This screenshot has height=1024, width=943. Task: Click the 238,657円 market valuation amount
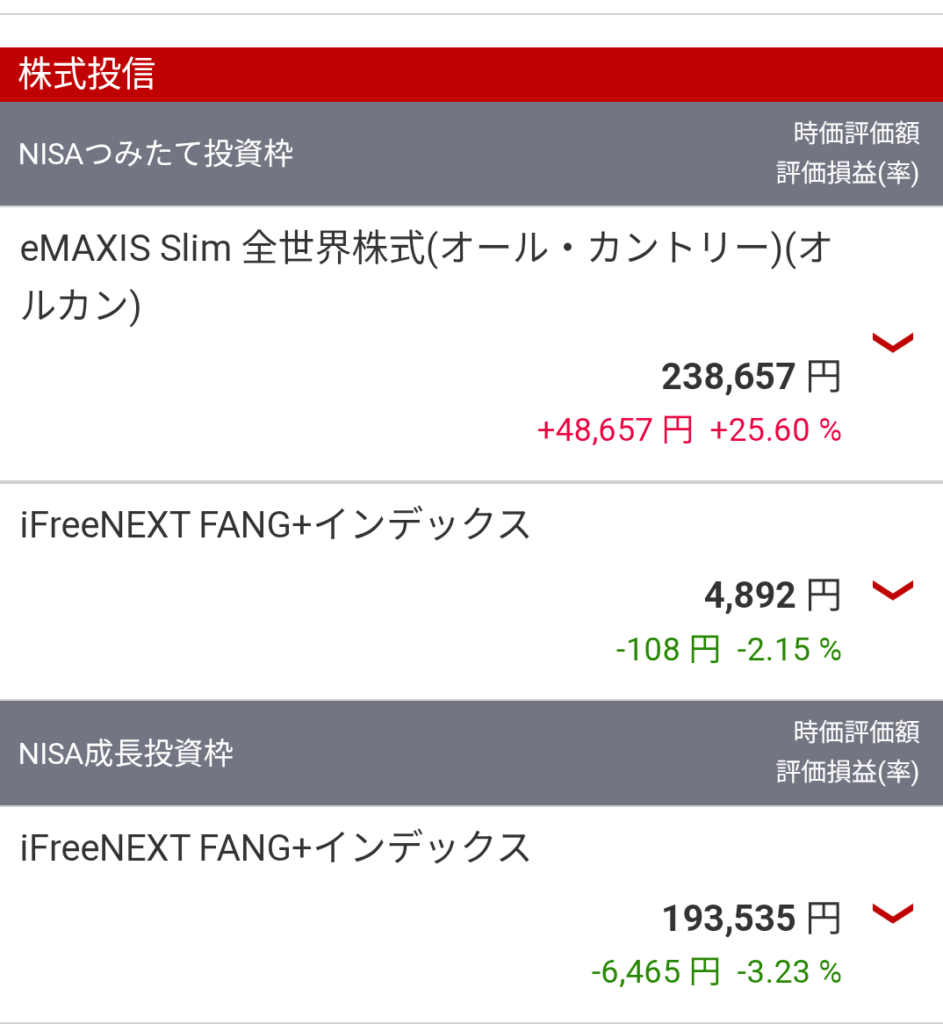pyautogui.click(x=751, y=377)
